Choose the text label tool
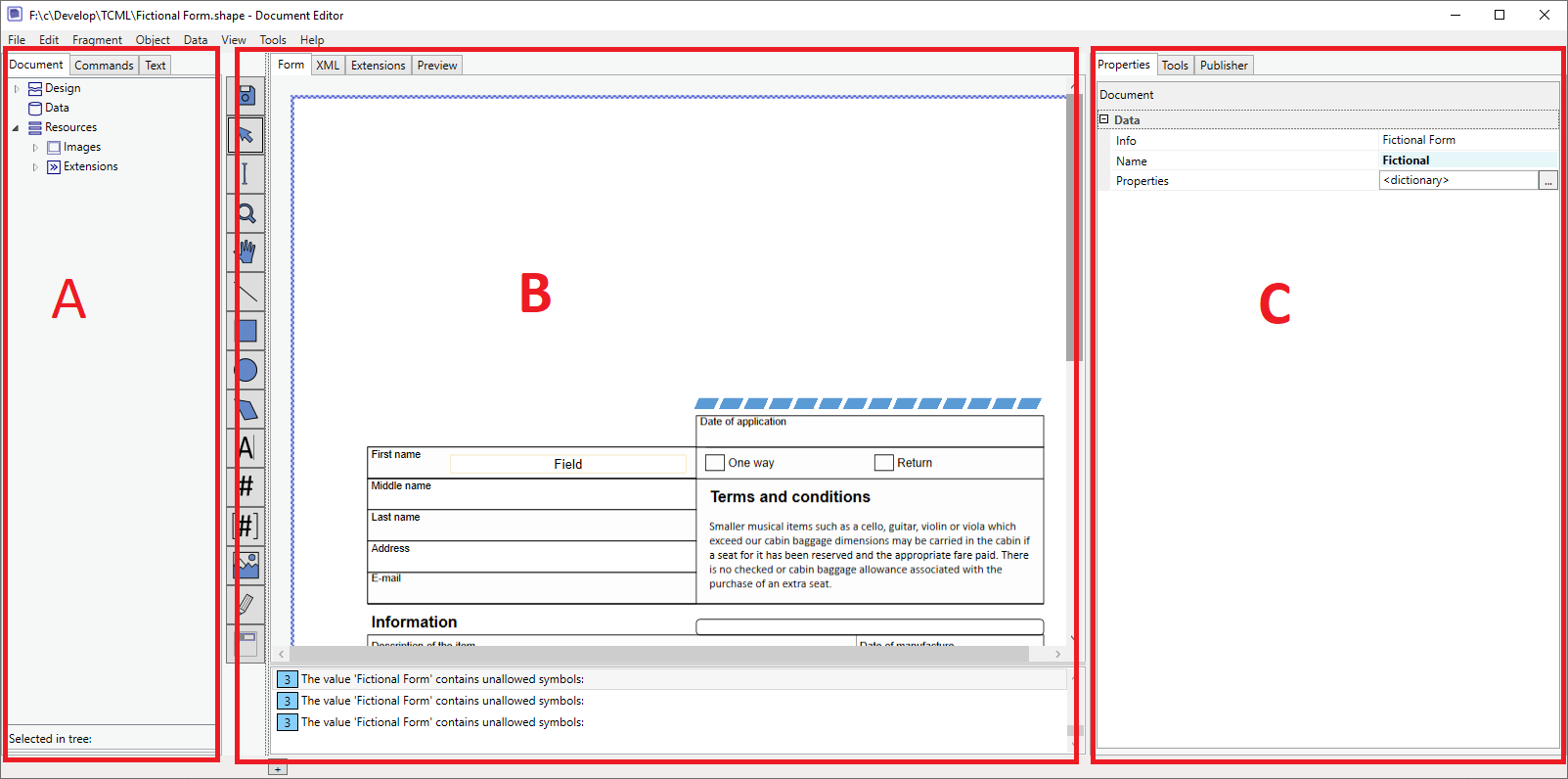 click(246, 448)
